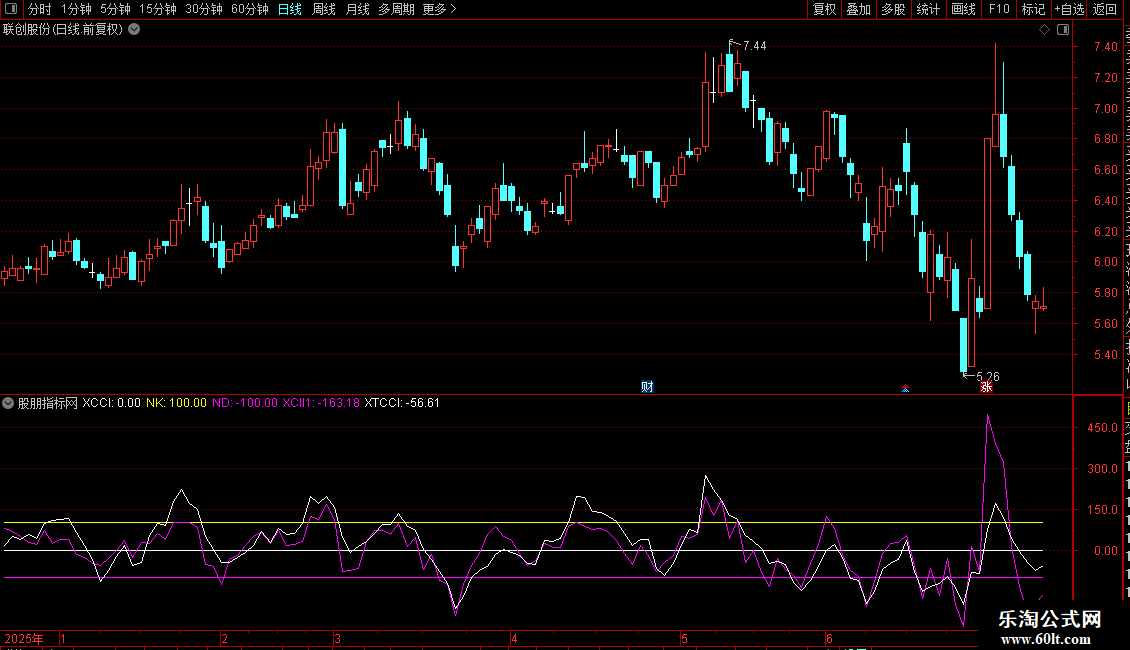Click the 2025年 label on timeline
This screenshot has width=1130, height=650.
tap(24, 638)
